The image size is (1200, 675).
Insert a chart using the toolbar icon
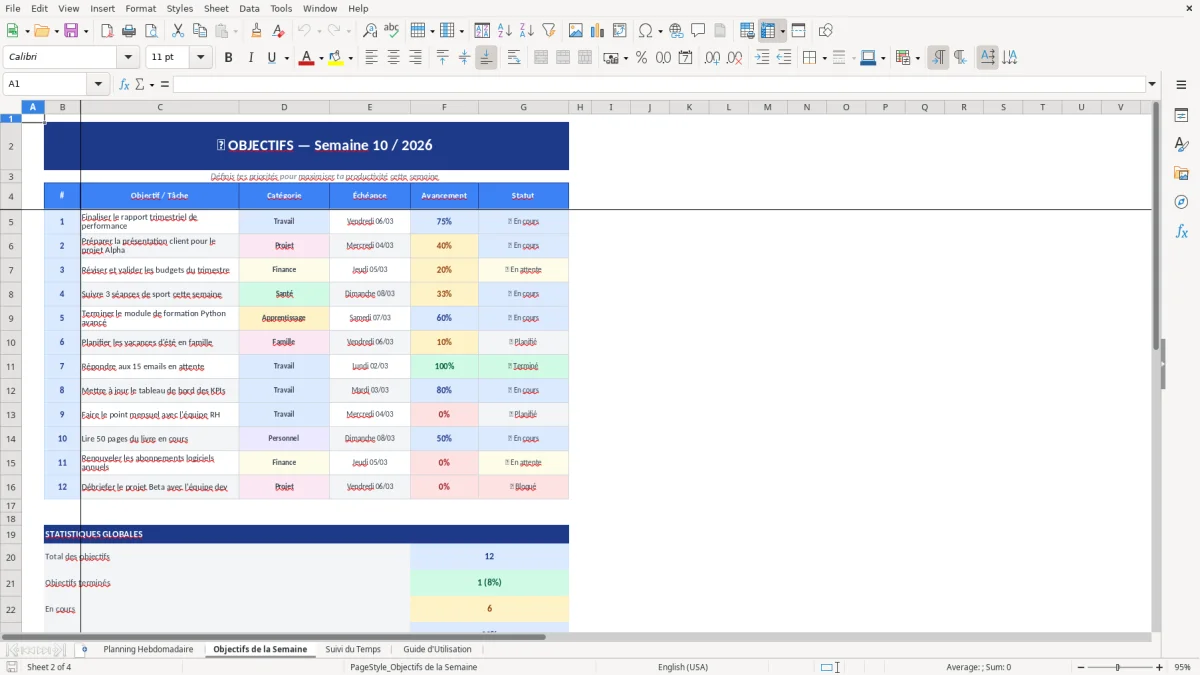[597, 30]
